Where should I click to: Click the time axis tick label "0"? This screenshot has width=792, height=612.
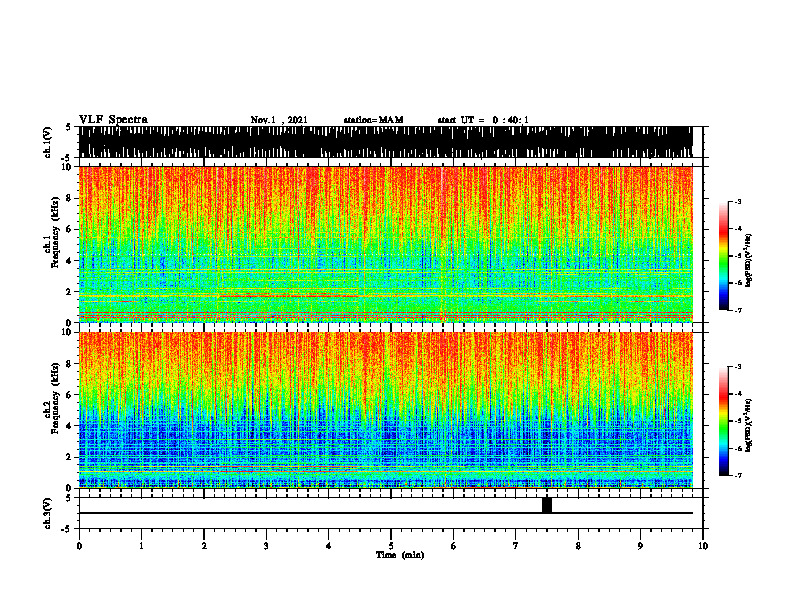coord(79,546)
